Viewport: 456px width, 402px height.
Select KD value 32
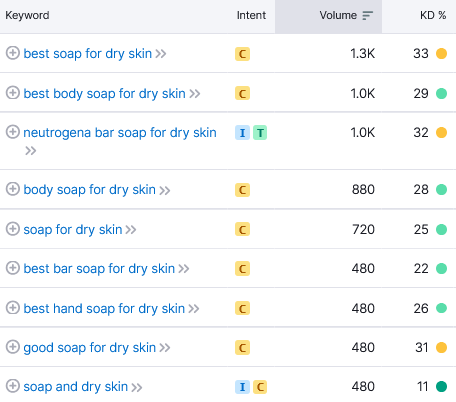point(421,133)
